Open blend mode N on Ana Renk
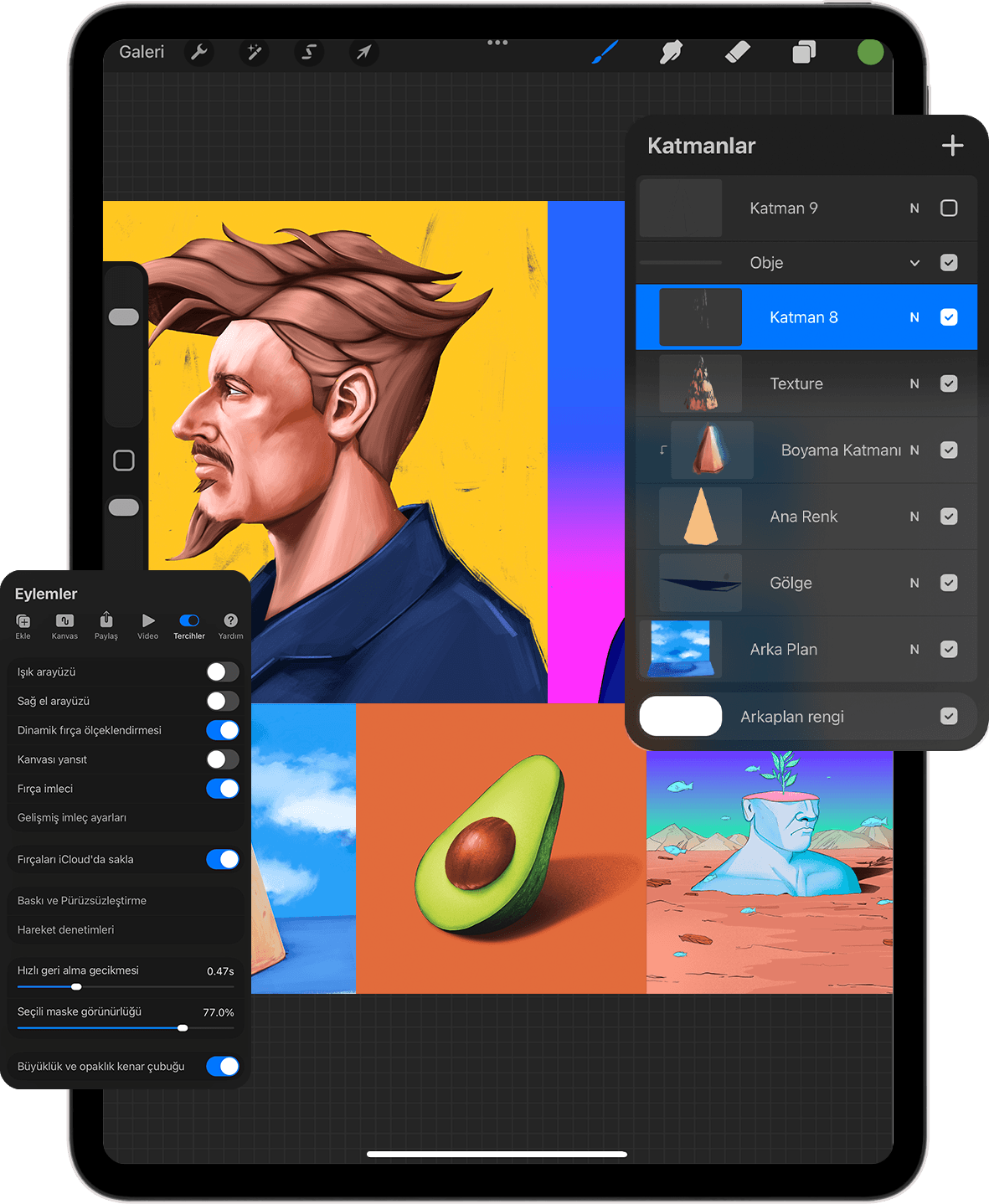Viewport: 989px width, 1204px height. coord(914,517)
